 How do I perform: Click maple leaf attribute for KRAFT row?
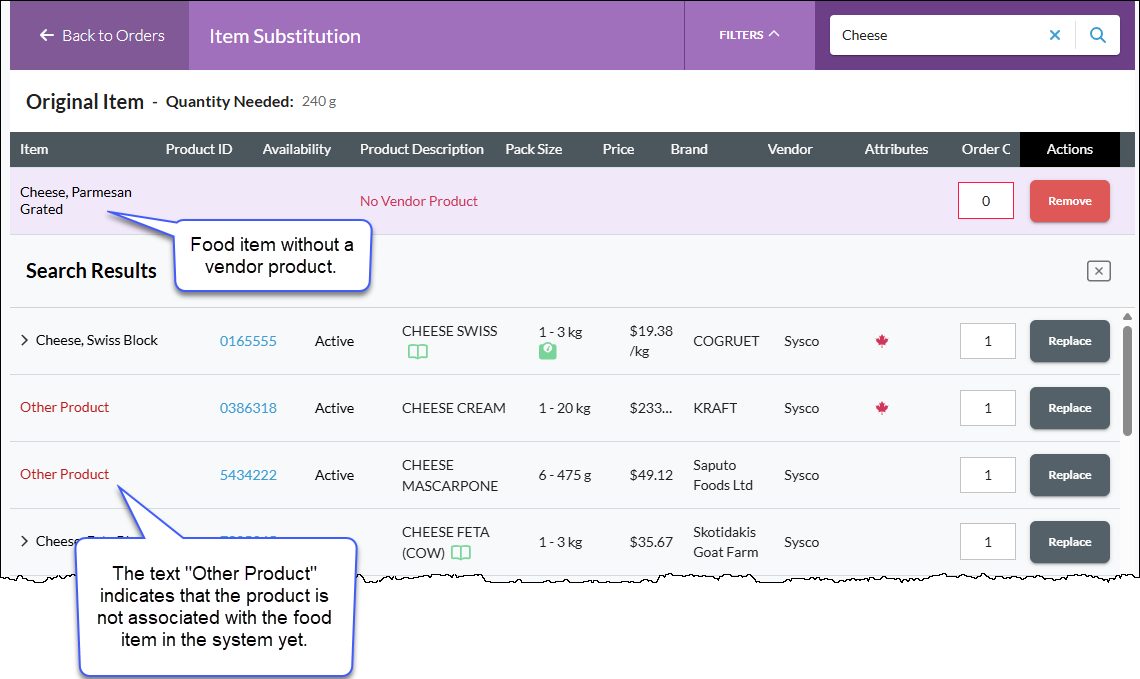(882, 408)
